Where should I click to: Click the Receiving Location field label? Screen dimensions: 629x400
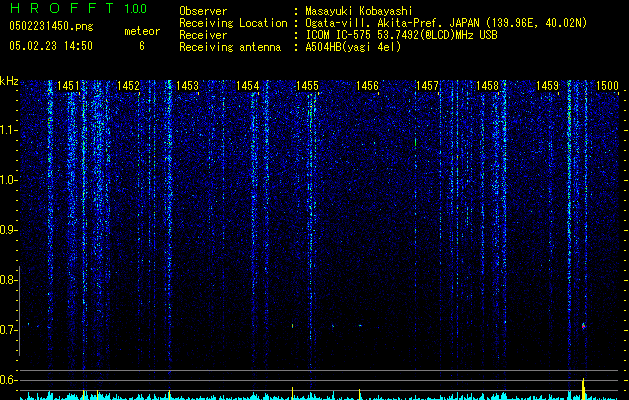[233, 23]
